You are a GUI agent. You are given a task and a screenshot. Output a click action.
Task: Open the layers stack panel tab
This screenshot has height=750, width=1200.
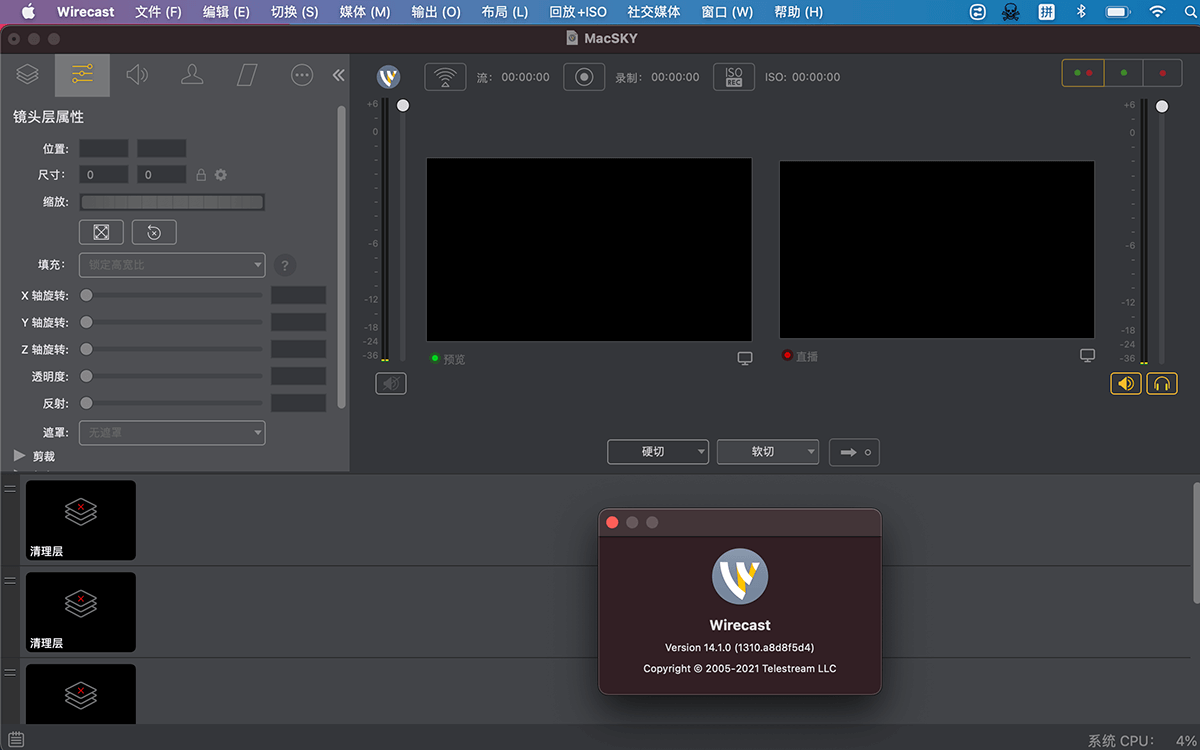pyautogui.click(x=28, y=75)
